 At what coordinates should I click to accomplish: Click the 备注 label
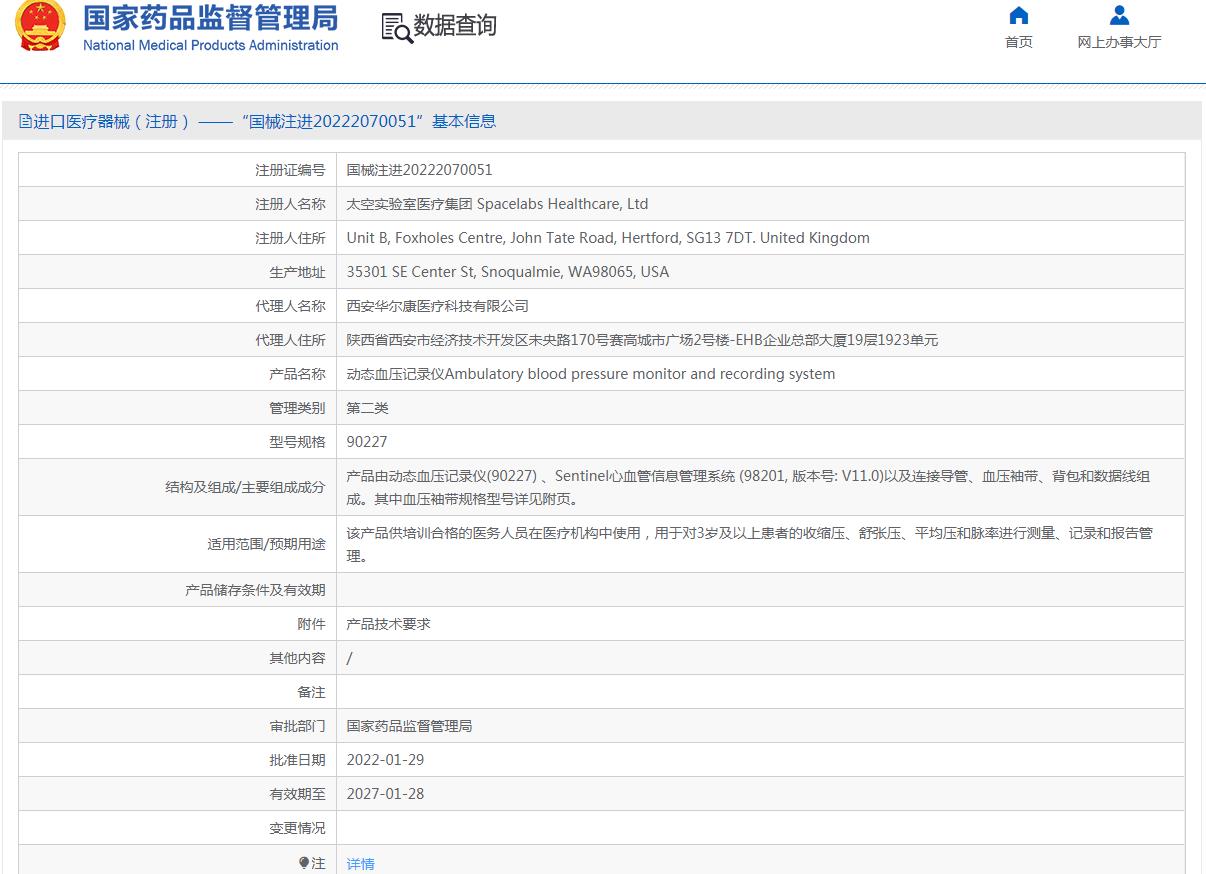pos(311,692)
